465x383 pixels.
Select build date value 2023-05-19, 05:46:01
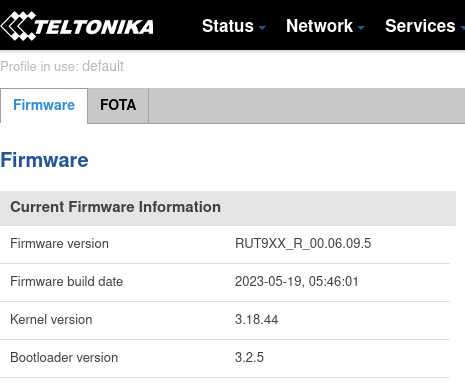pyautogui.click(x=297, y=282)
